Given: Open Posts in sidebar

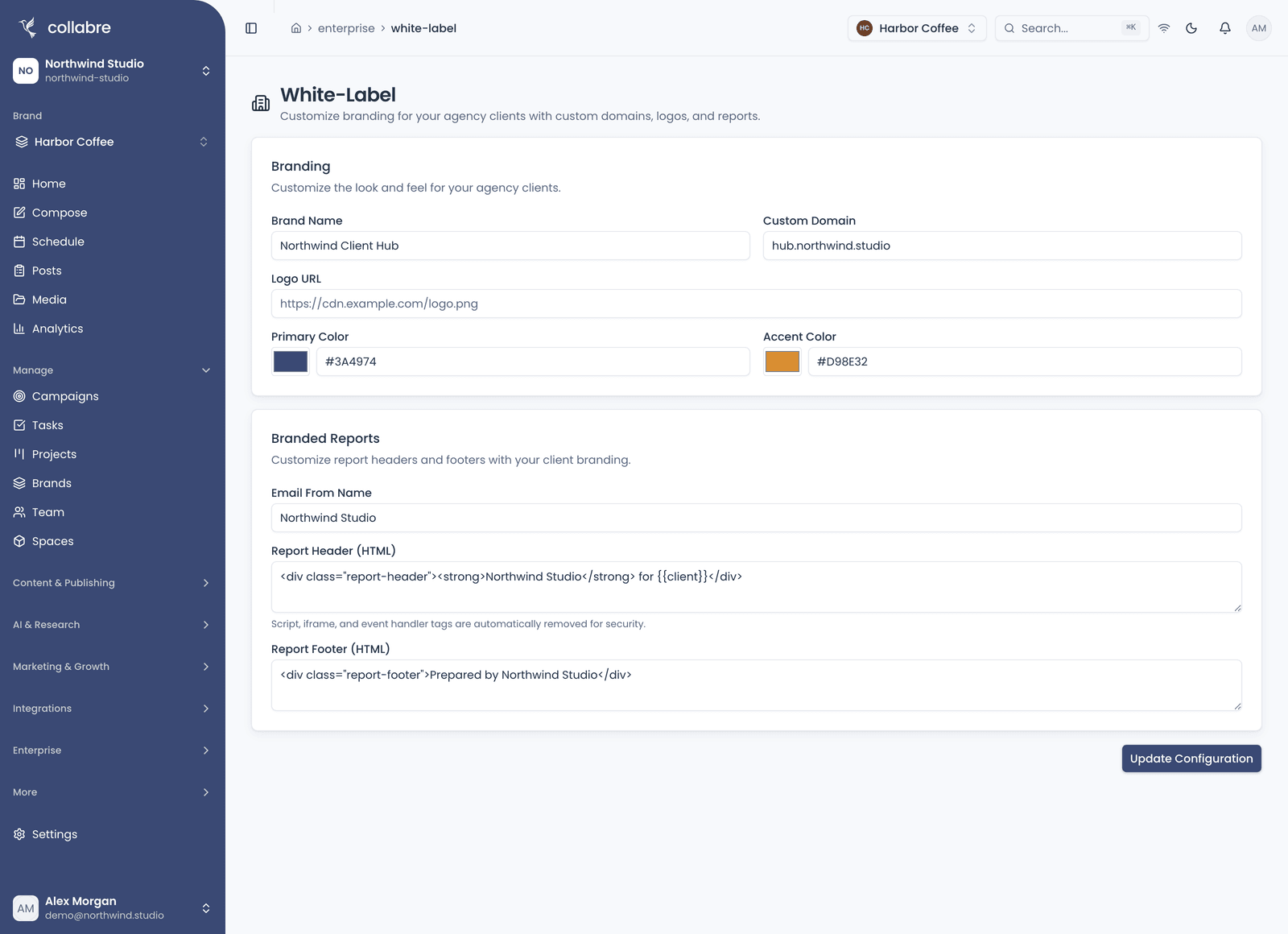Looking at the screenshot, I should pos(113,271).
